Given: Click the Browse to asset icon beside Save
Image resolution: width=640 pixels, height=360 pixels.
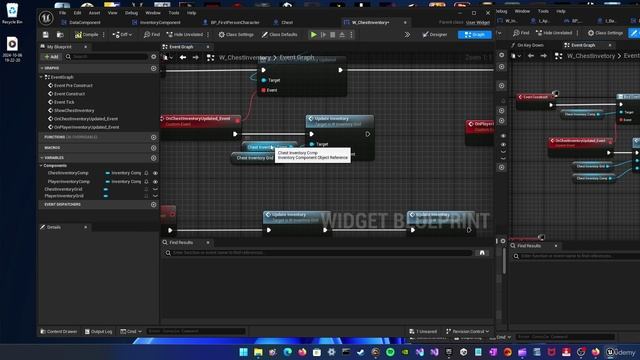Looking at the screenshot, I should pyautogui.click(x=60, y=35).
